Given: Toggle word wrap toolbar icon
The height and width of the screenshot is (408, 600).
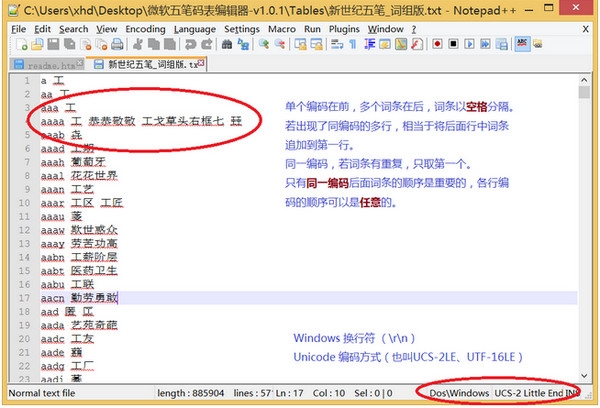Looking at the screenshot, I should 337,44.
